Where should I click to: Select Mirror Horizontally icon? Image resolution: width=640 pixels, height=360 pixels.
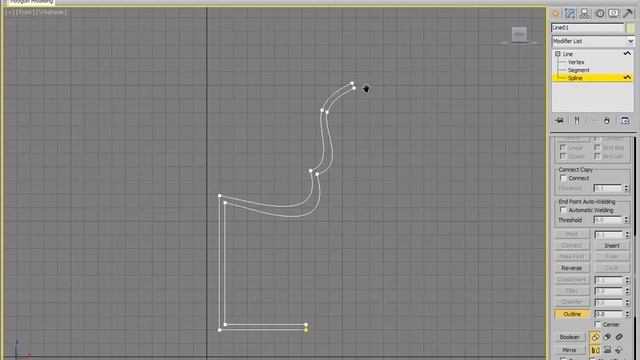595,350
